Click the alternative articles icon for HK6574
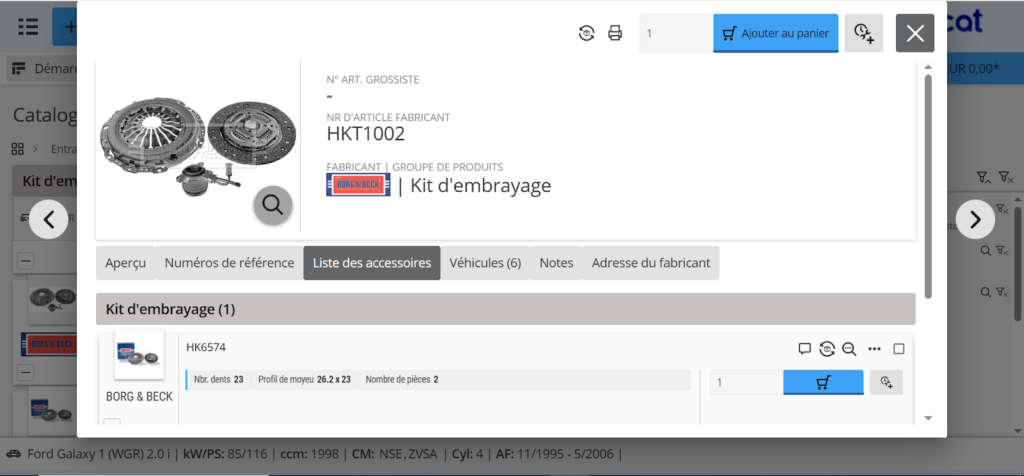The width and height of the screenshot is (1024, 476). point(827,349)
